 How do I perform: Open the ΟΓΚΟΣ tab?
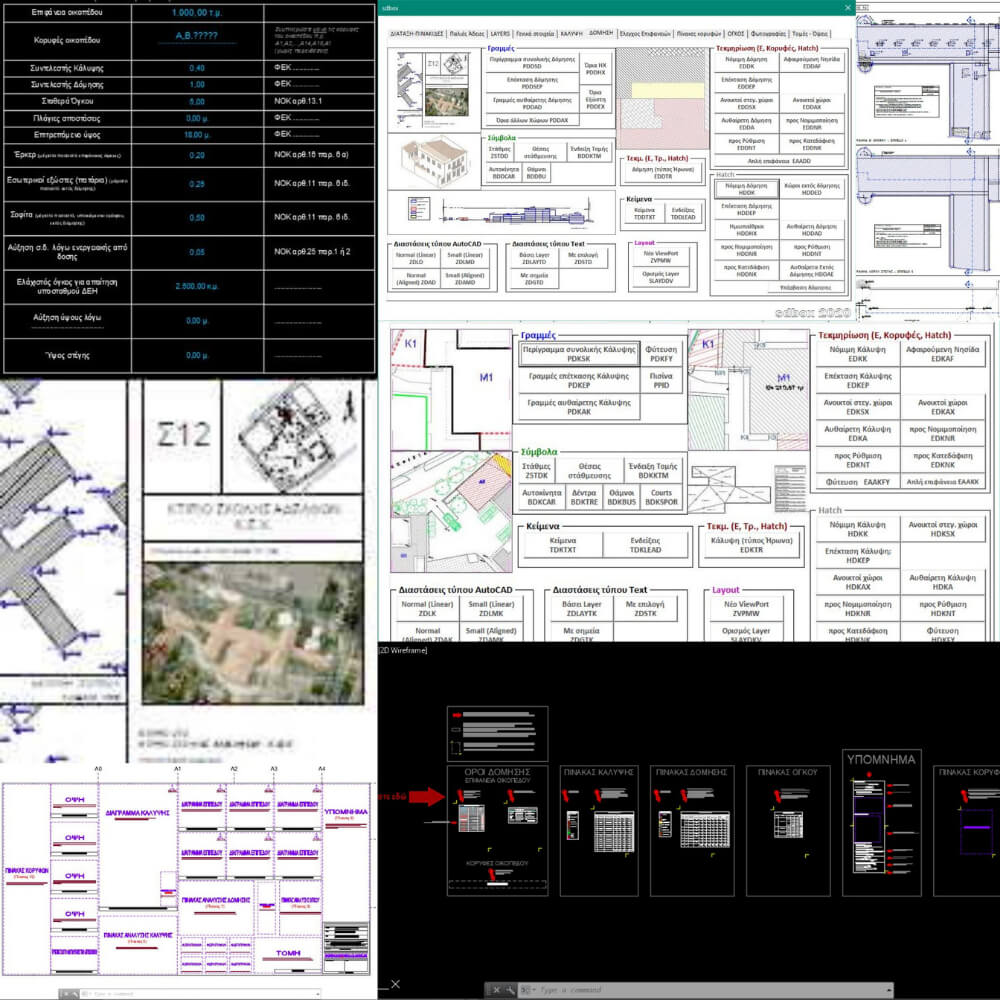point(736,33)
